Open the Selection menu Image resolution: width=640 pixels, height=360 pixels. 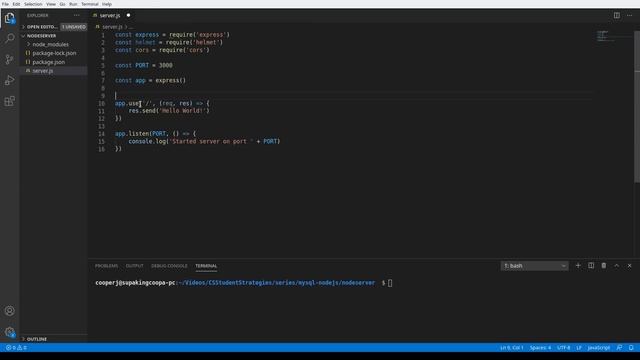point(33,4)
